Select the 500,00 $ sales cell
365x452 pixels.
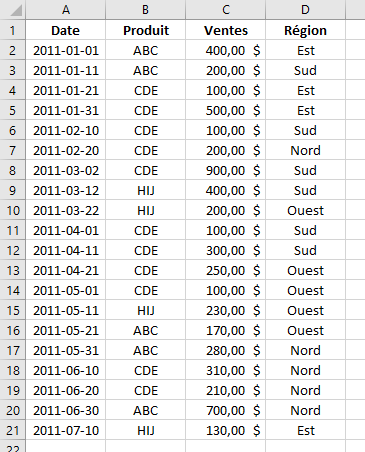pos(226,110)
